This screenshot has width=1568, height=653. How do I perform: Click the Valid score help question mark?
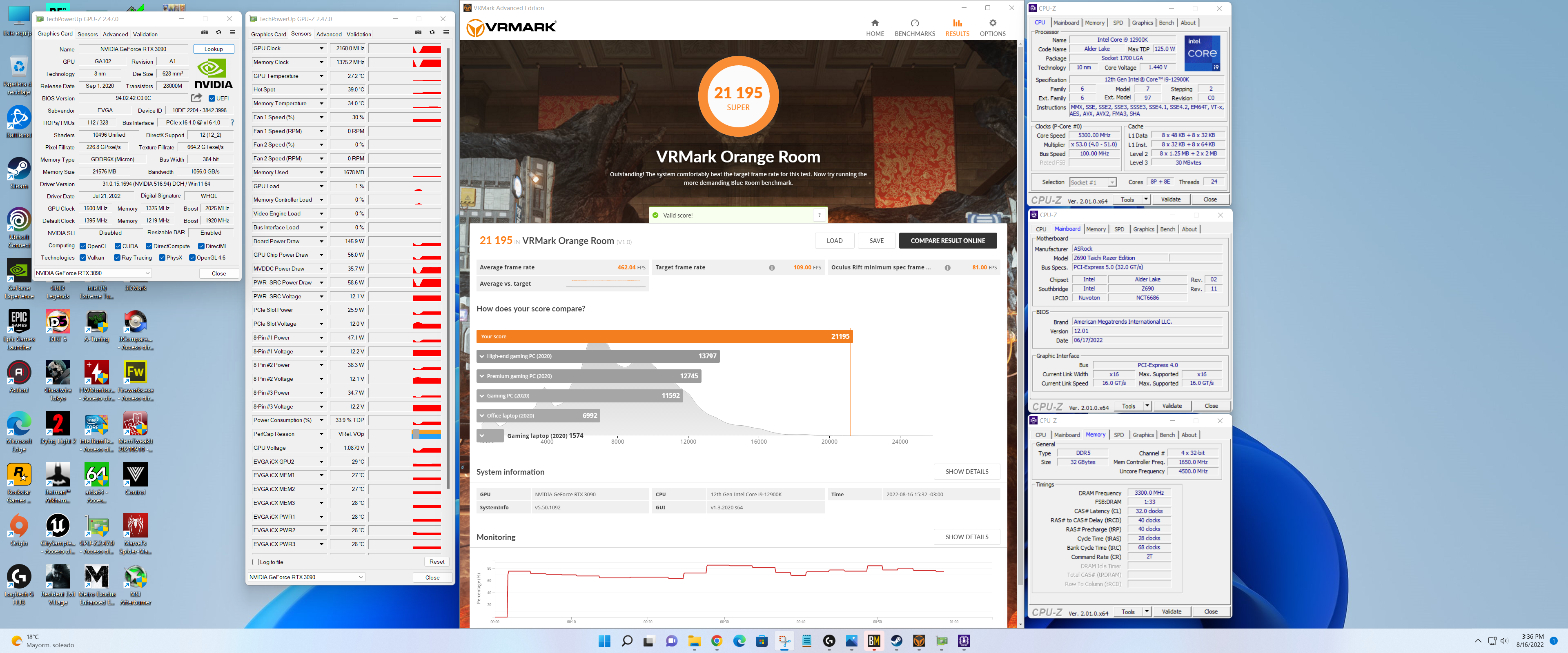coord(819,215)
